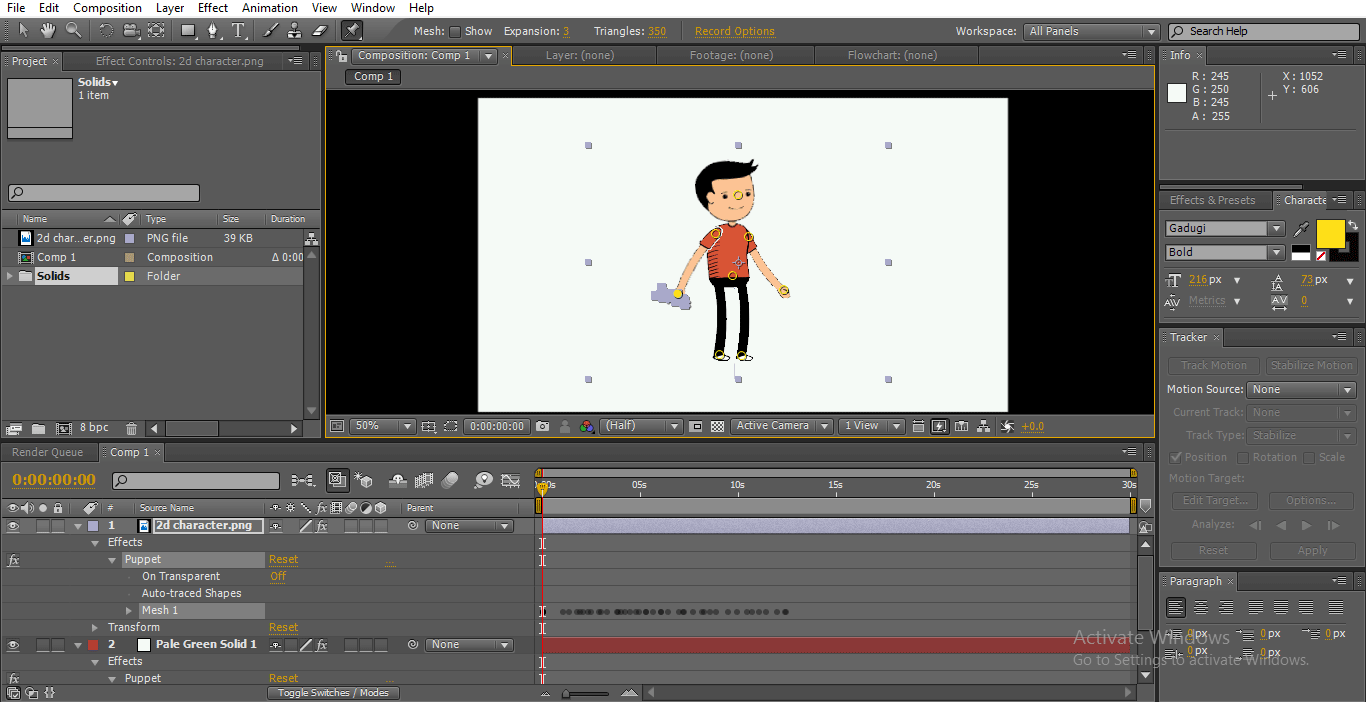Screen dimensions: 1366x702
Task: Enable the Position checkbox in the Tracker panel
Action: 1174,457
